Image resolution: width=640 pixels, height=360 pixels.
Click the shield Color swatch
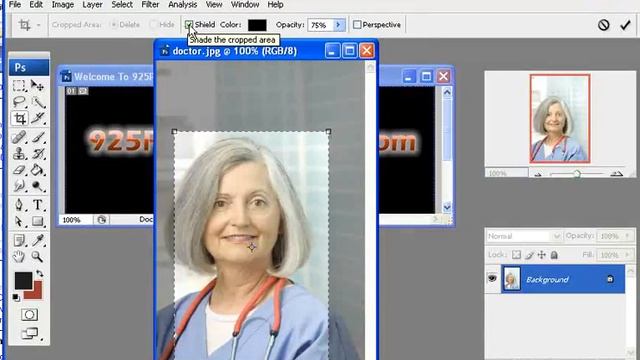257,25
